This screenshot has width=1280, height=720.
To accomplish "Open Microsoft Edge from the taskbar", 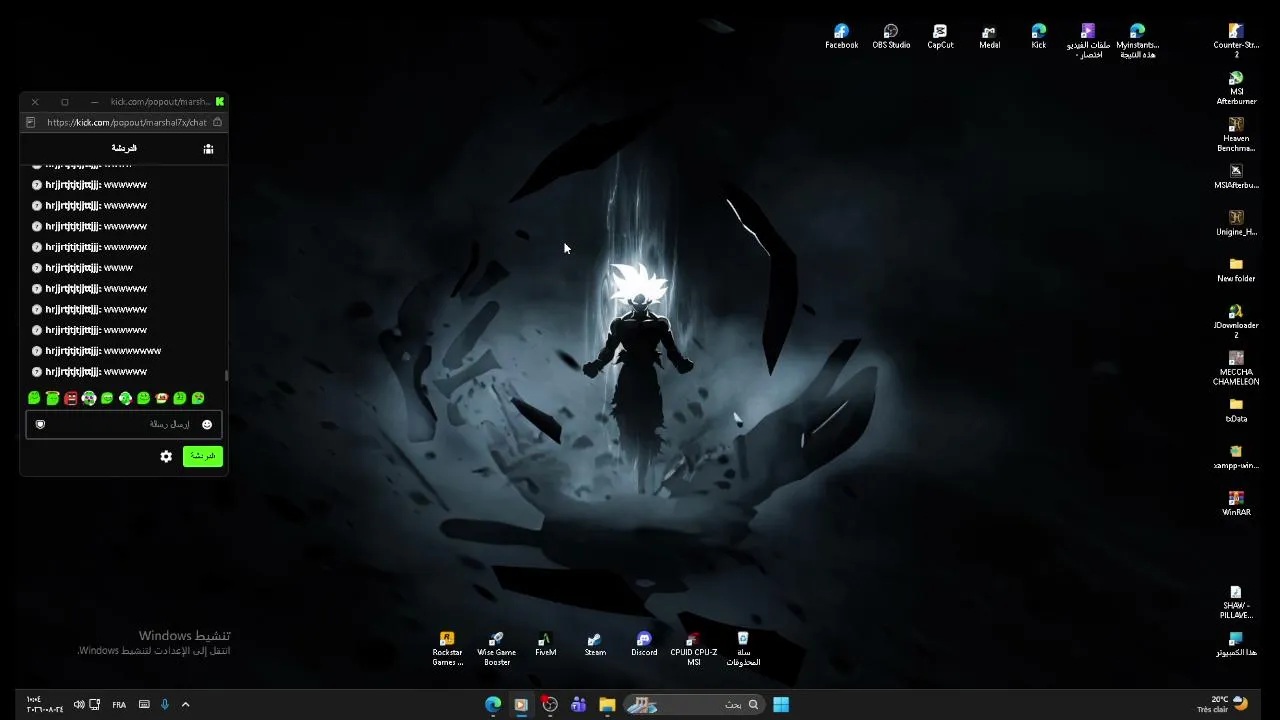I will [493, 705].
